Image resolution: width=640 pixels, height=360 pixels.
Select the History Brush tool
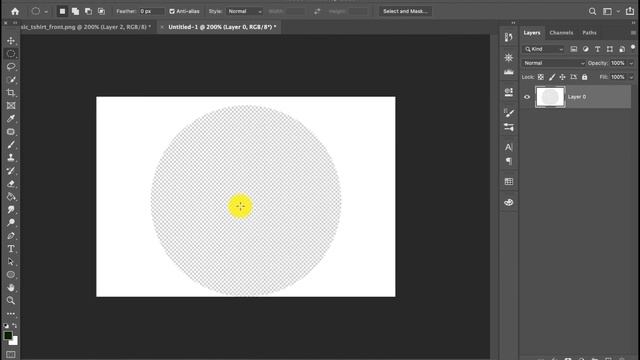click(x=11, y=171)
